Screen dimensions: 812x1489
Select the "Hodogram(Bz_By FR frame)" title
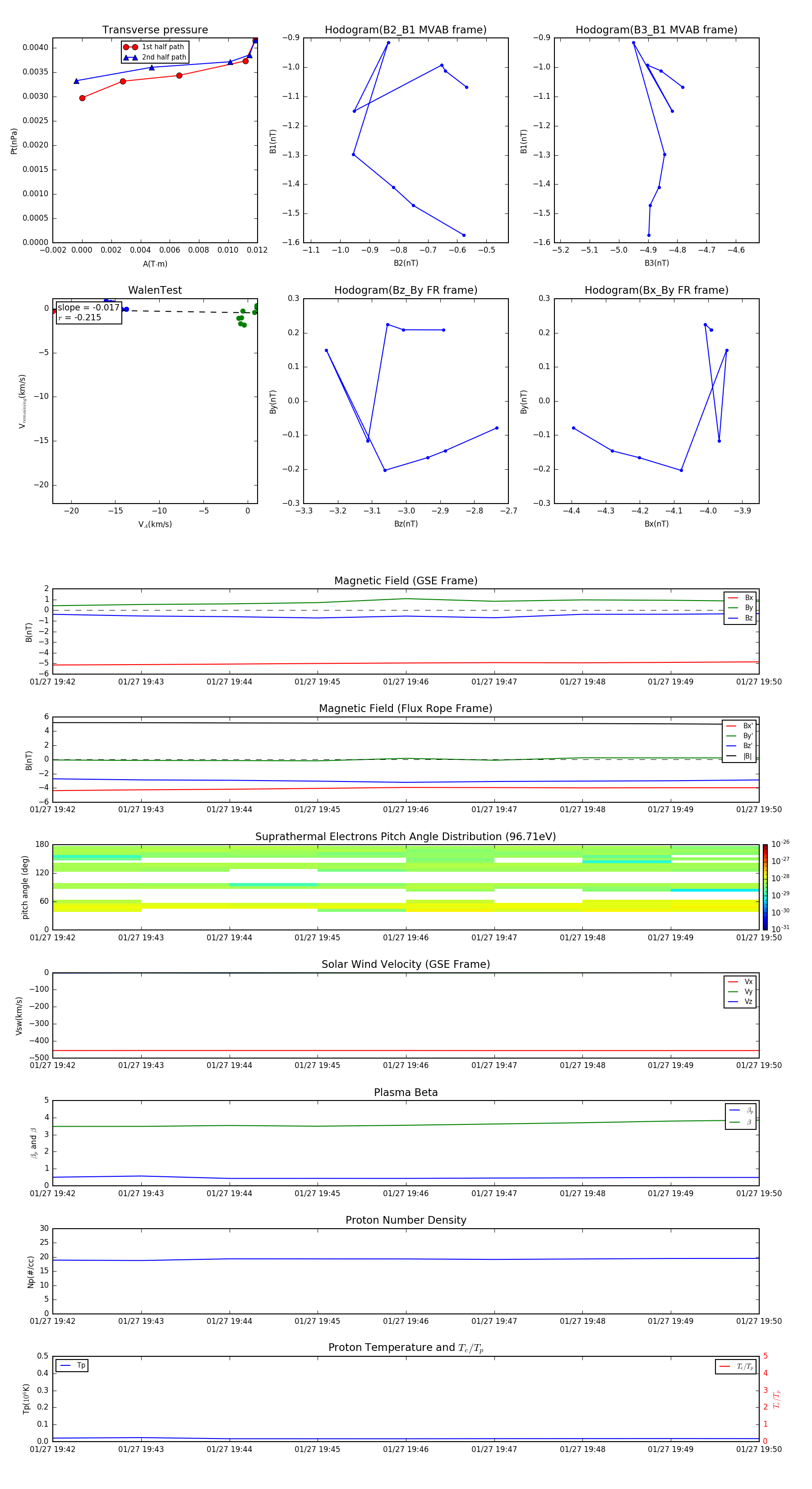pyautogui.click(x=406, y=290)
